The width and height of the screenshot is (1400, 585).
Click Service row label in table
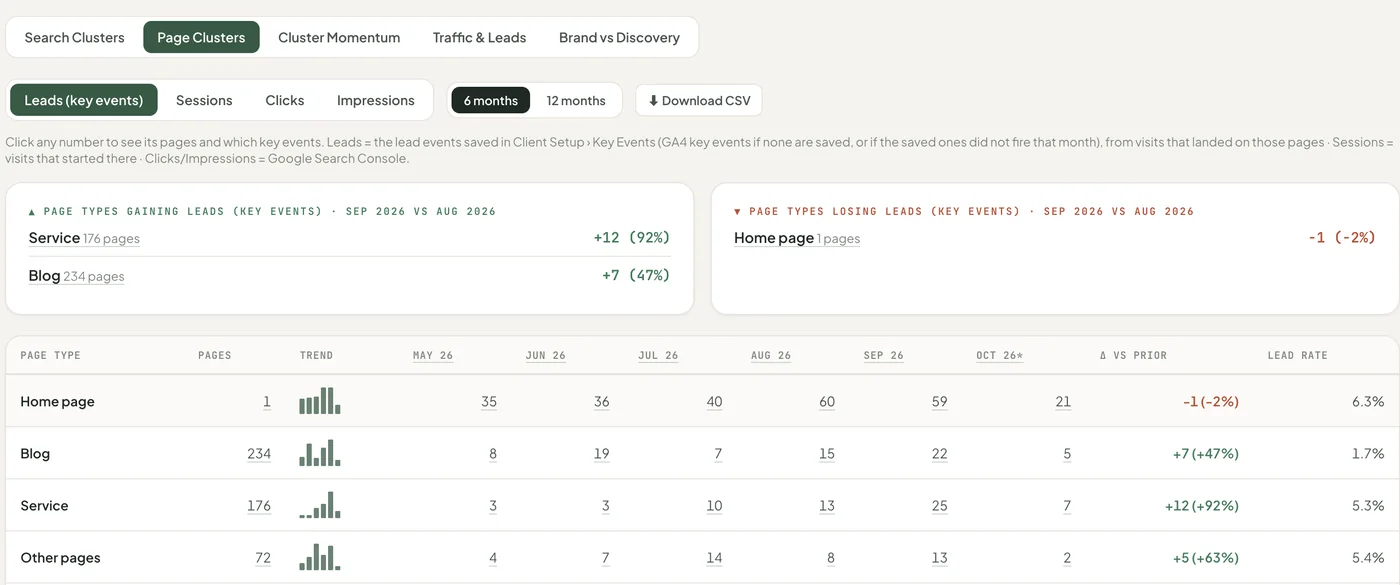tap(44, 506)
